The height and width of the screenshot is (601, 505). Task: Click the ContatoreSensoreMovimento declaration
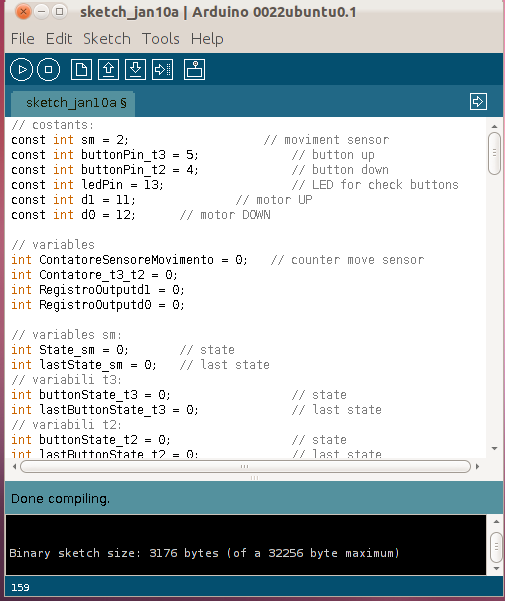click(x=129, y=260)
